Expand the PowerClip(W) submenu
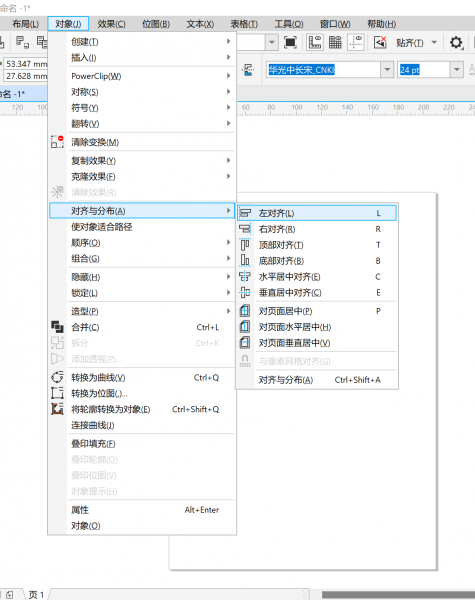Screen dimensions: 475x600 [x=142, y=76]
